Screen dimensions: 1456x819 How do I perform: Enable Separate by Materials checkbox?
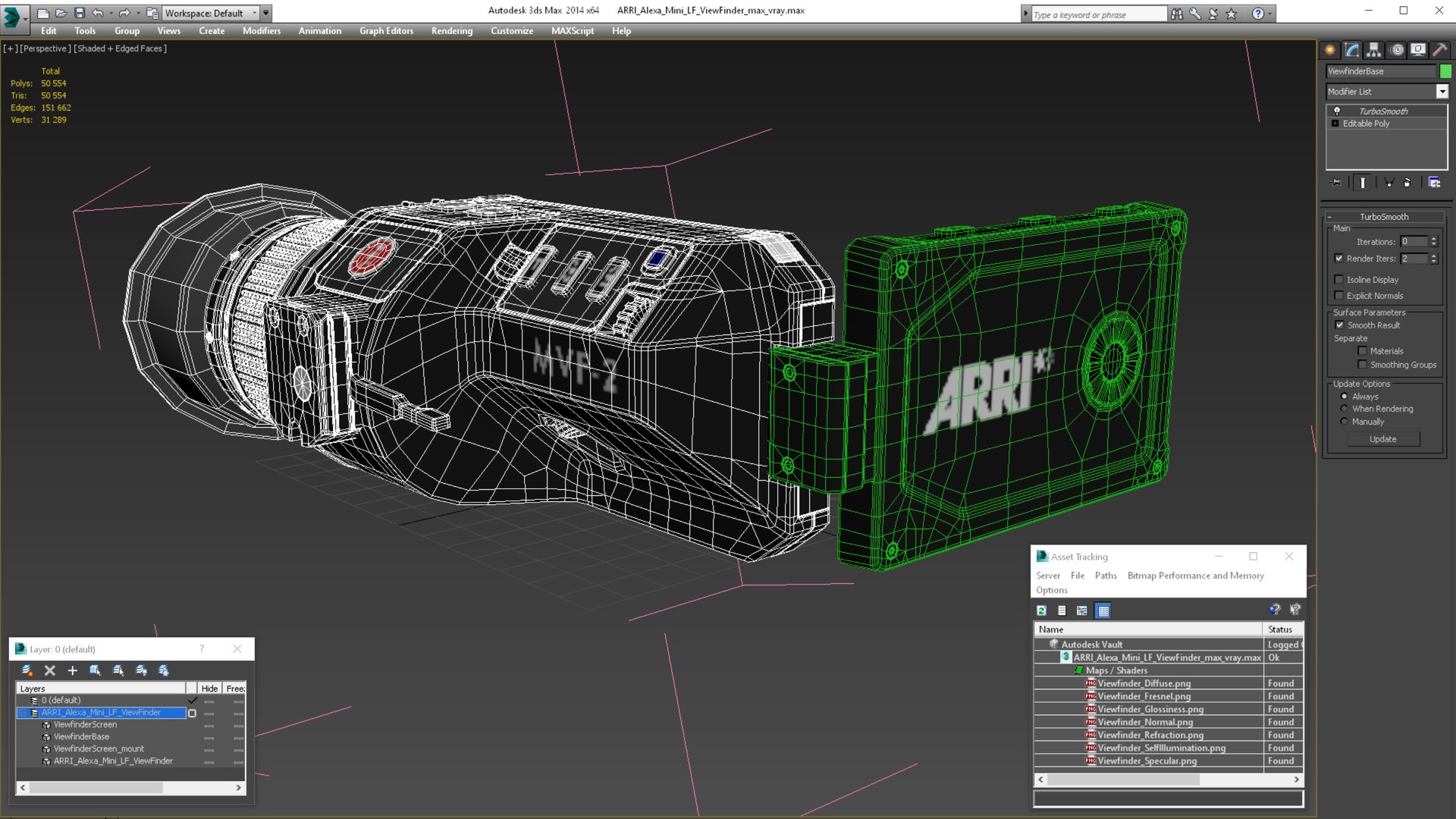point(1363,351)
